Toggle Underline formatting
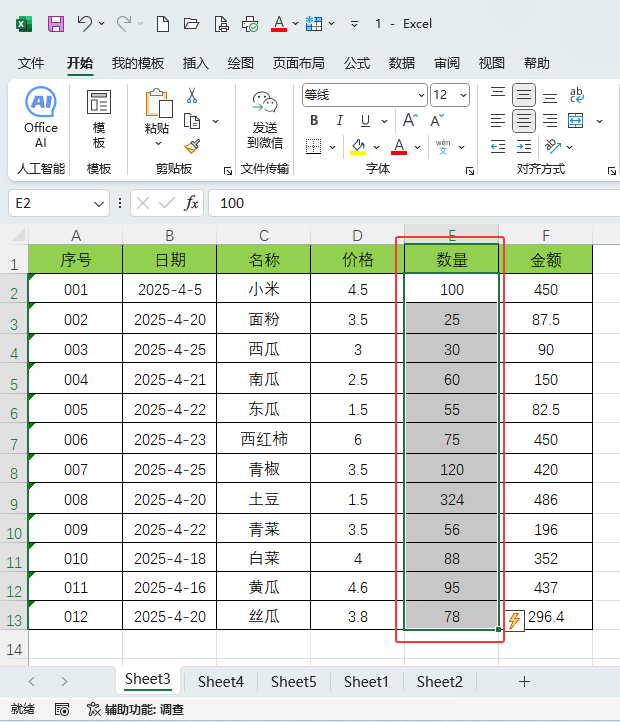The width and height of the screenshot is (620, 722). 365,121
